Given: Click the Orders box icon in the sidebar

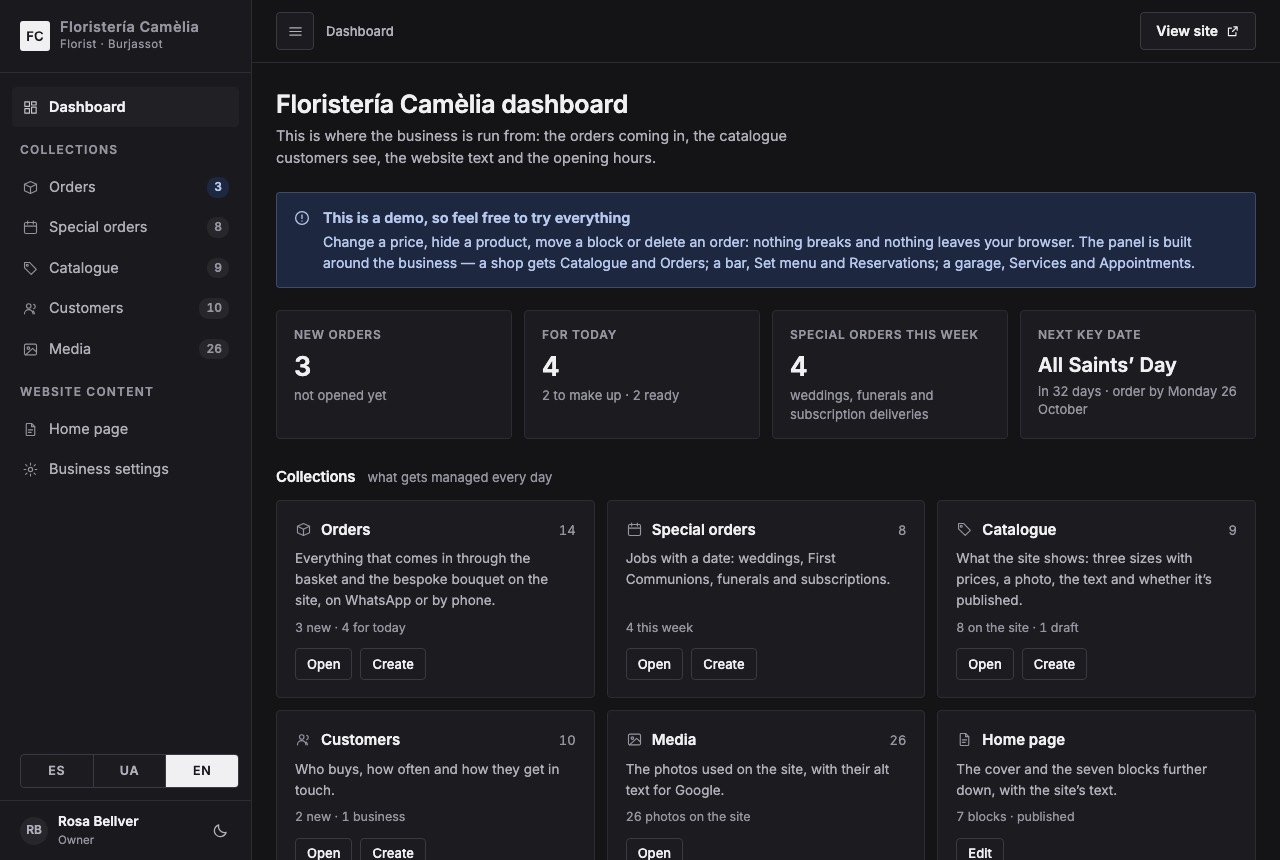Looking at the screenshot, I should point(30,187).
